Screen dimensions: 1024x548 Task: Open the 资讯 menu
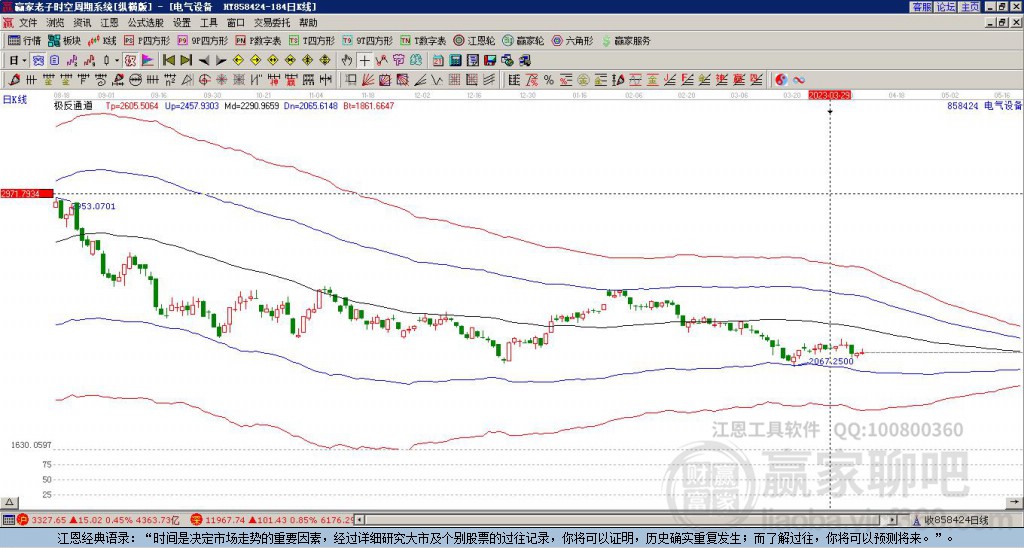[82, 23]
